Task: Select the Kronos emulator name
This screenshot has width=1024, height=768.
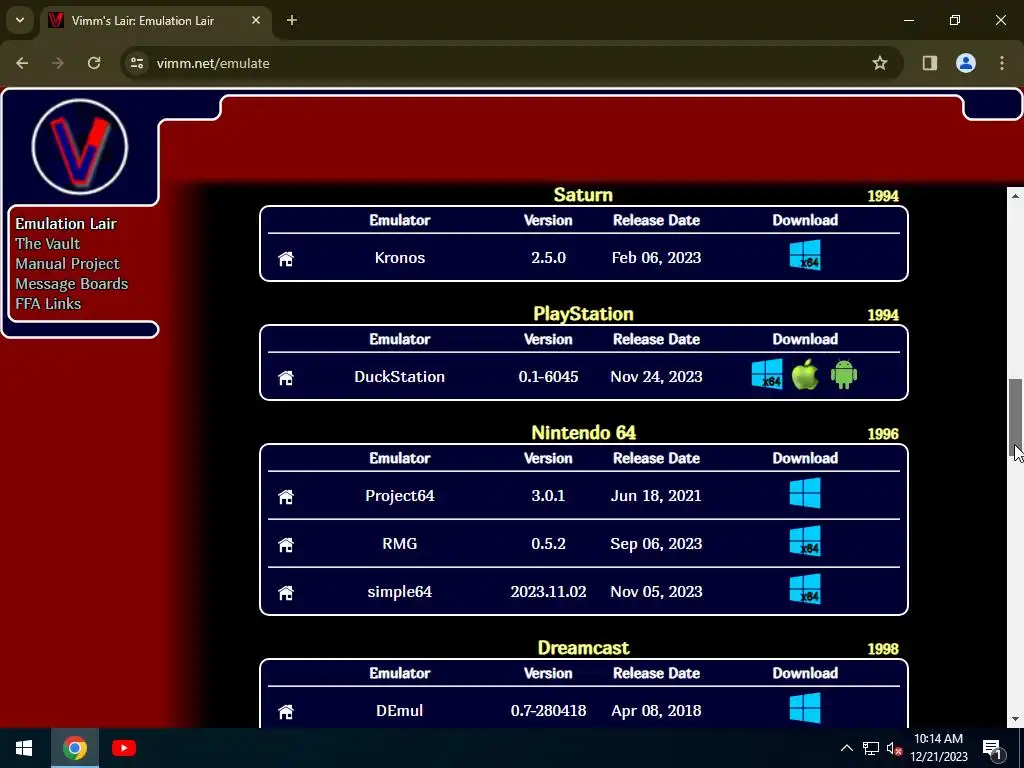Action: coord(400,258)
